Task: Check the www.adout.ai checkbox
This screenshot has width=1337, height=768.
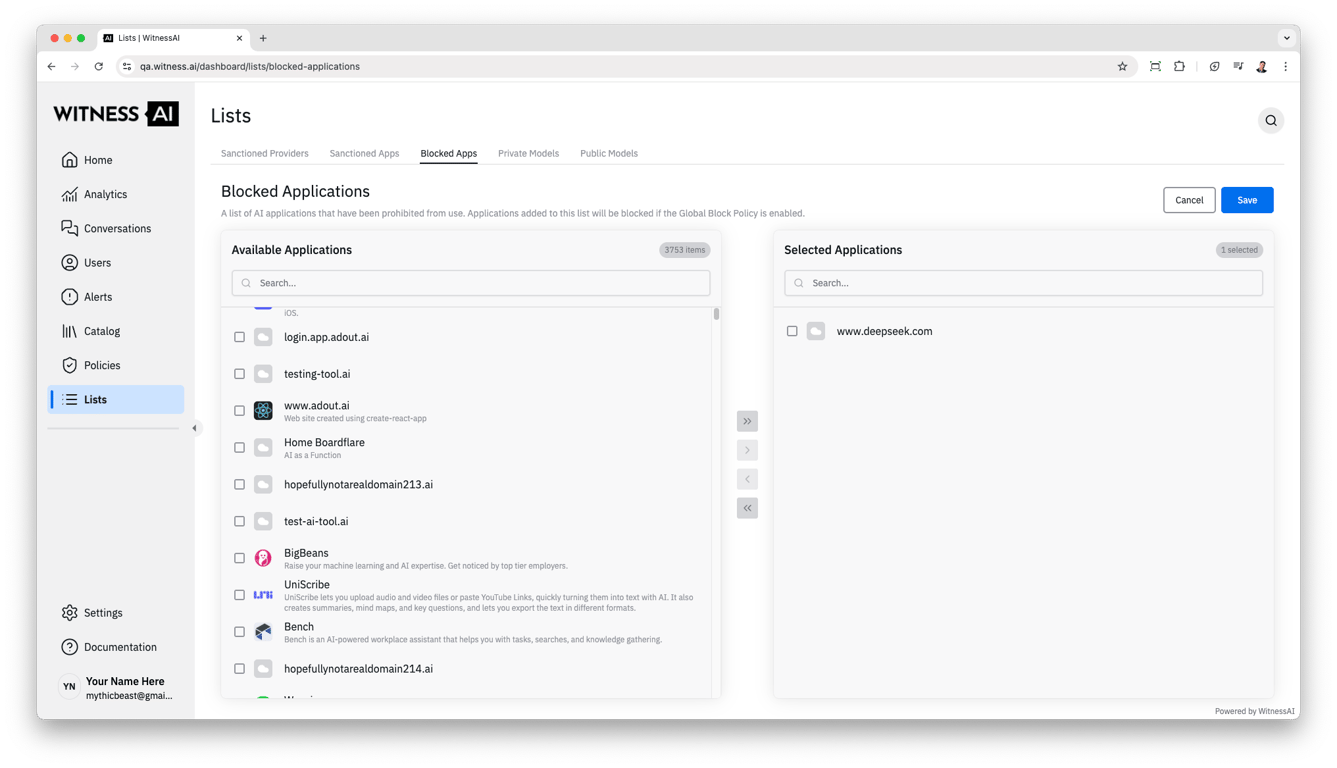Action: [239, 411]
